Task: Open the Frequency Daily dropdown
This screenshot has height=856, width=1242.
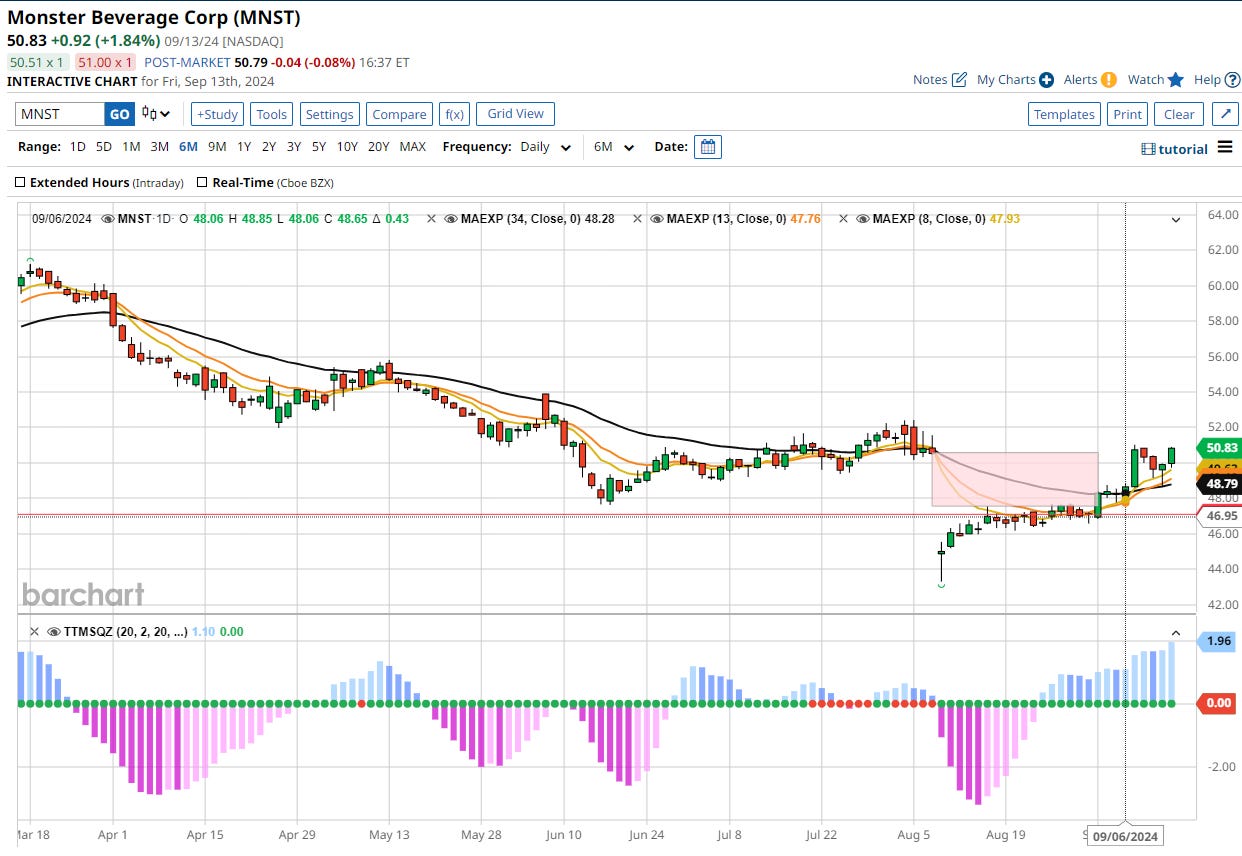Action: click(545, 147)
